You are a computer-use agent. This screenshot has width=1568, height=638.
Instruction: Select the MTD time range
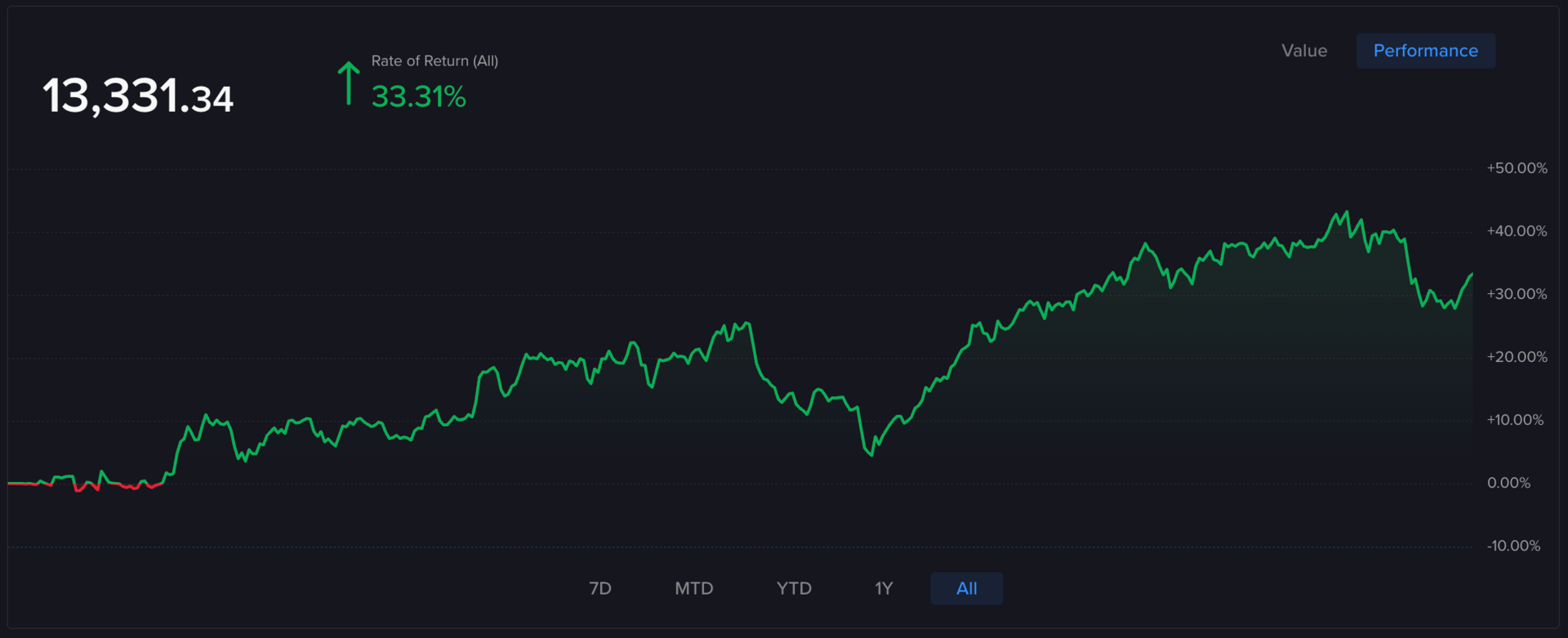694,588
